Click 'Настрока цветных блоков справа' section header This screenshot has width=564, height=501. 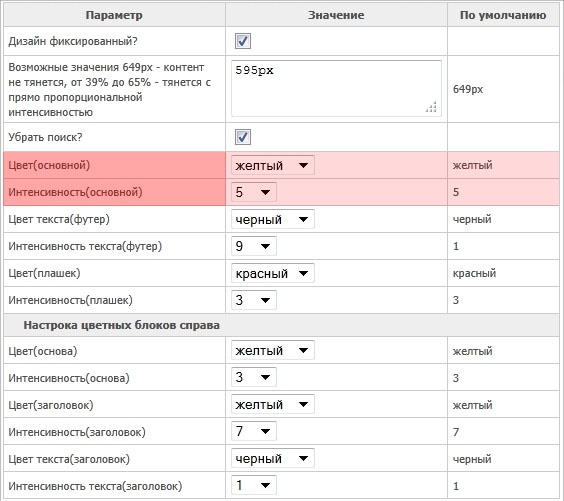point(122,325)
